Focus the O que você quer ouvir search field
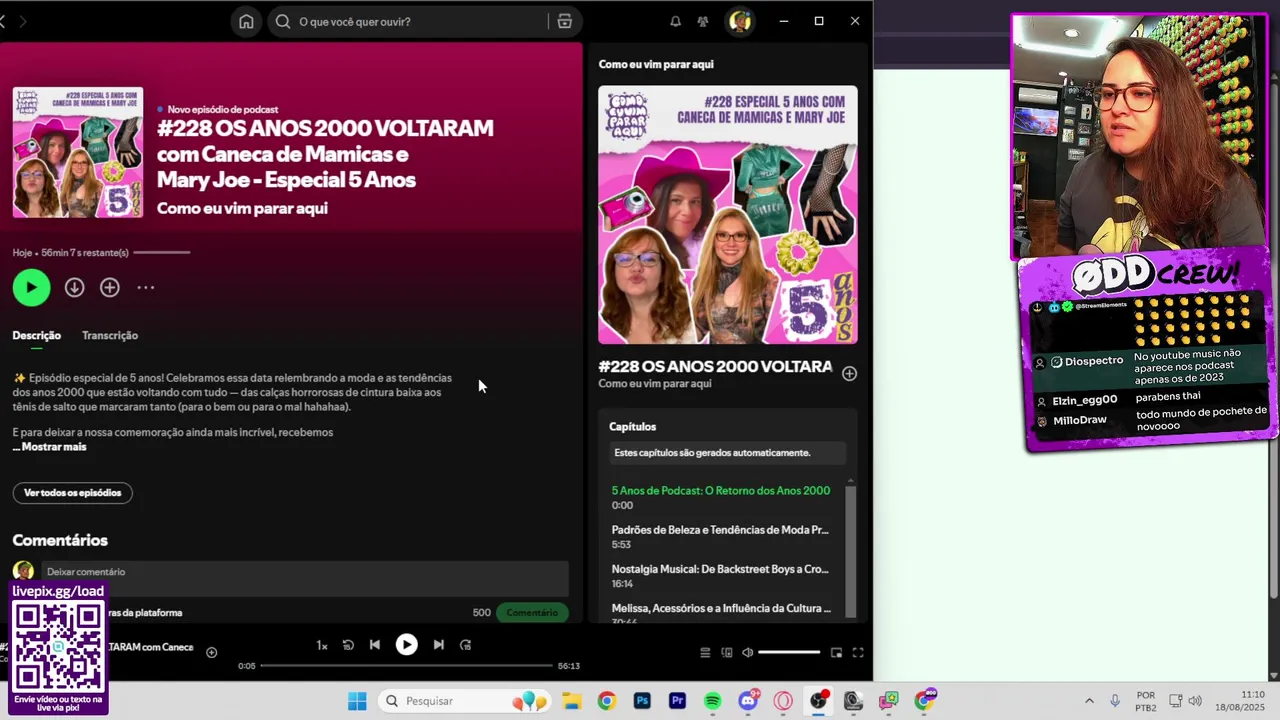Screen dimensions: 1280x720 [410, 21]
